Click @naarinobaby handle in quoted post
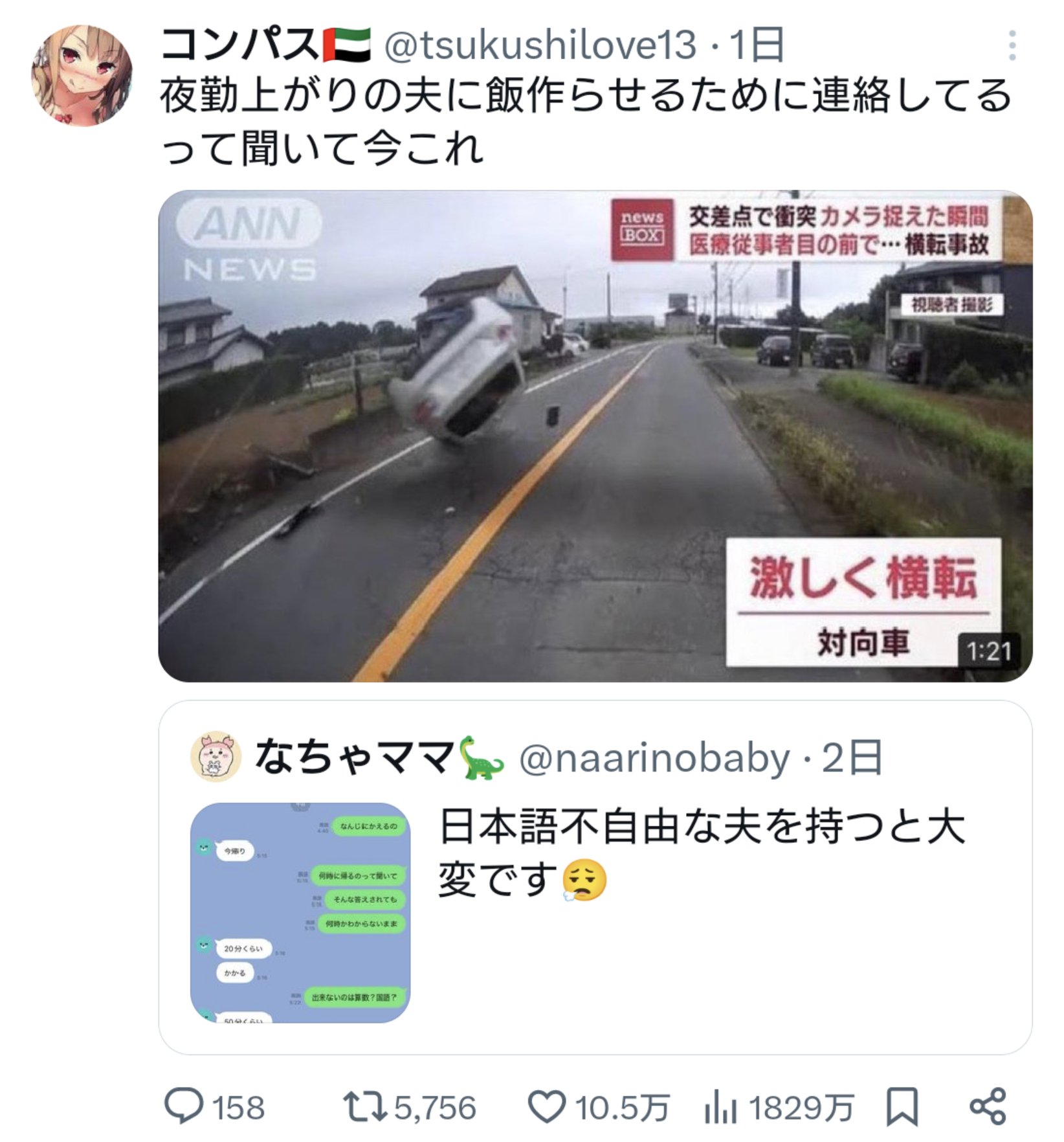Viewport: 1064px width, 1142px height. [654, 757]
